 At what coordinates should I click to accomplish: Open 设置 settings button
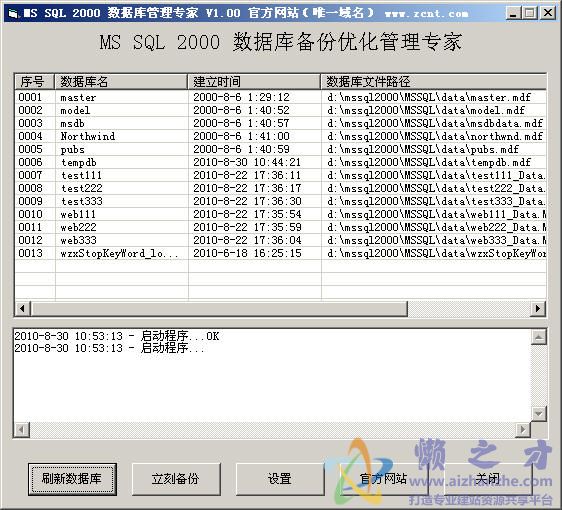point(280,479)
